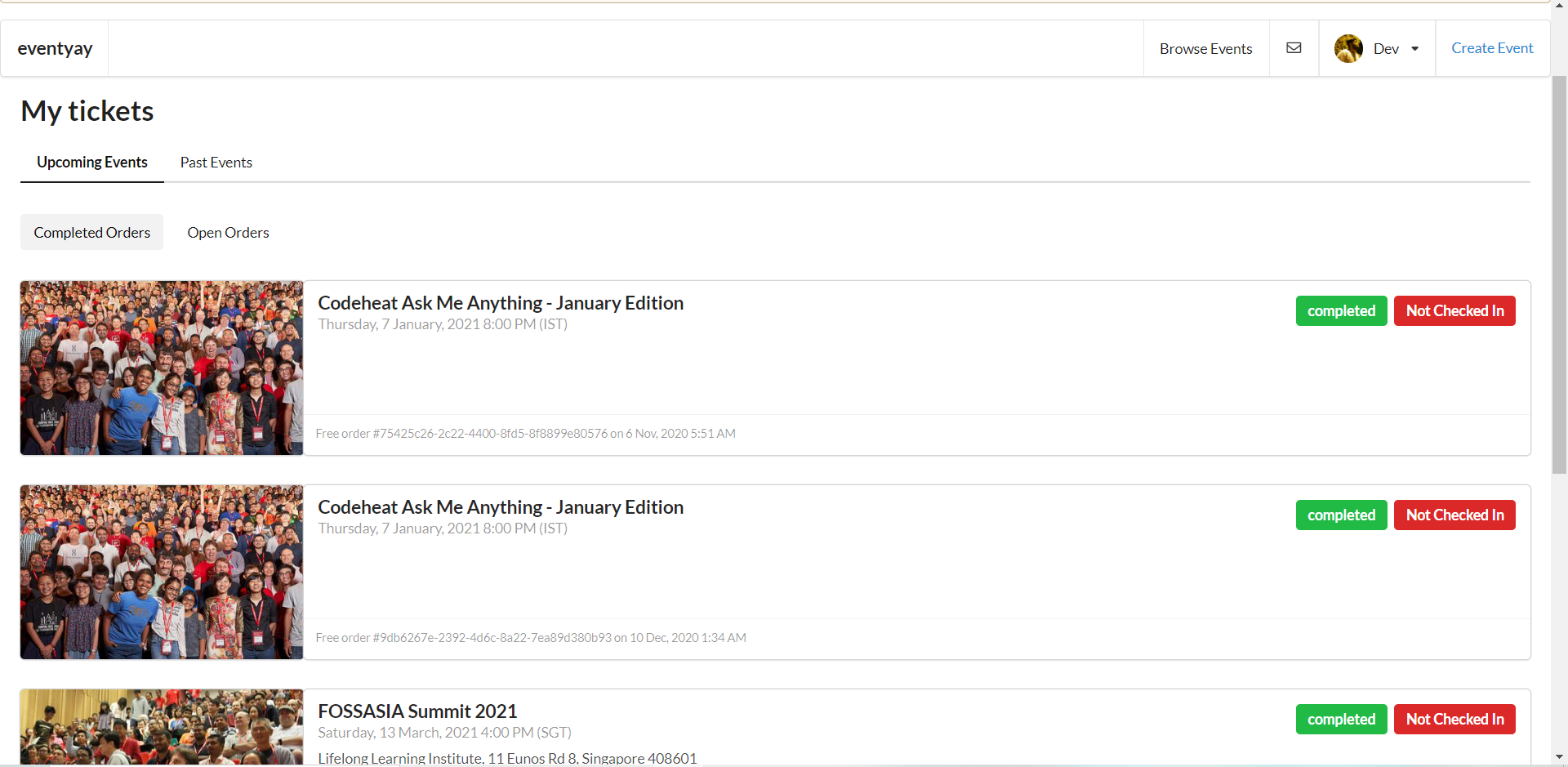
Task: Switch to the Upcoming Events tab
Action: [92, 162]
